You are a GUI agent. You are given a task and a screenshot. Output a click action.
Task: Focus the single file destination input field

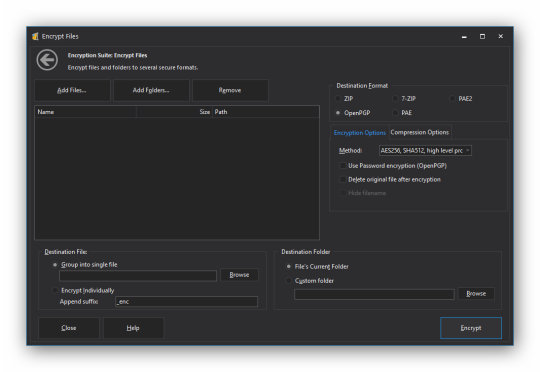click(138, 276)
